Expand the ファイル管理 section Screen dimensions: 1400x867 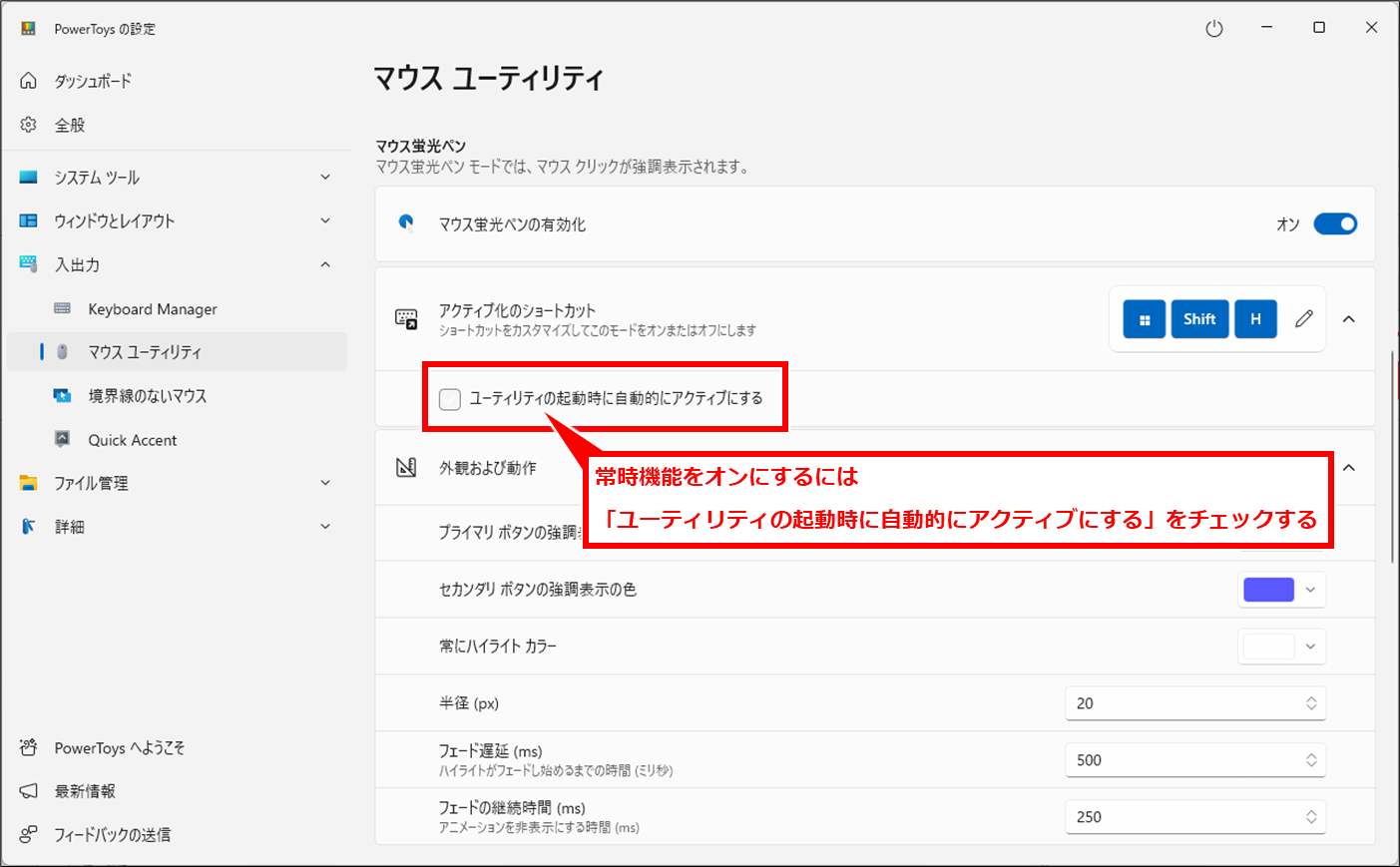[x=325, y=483]
